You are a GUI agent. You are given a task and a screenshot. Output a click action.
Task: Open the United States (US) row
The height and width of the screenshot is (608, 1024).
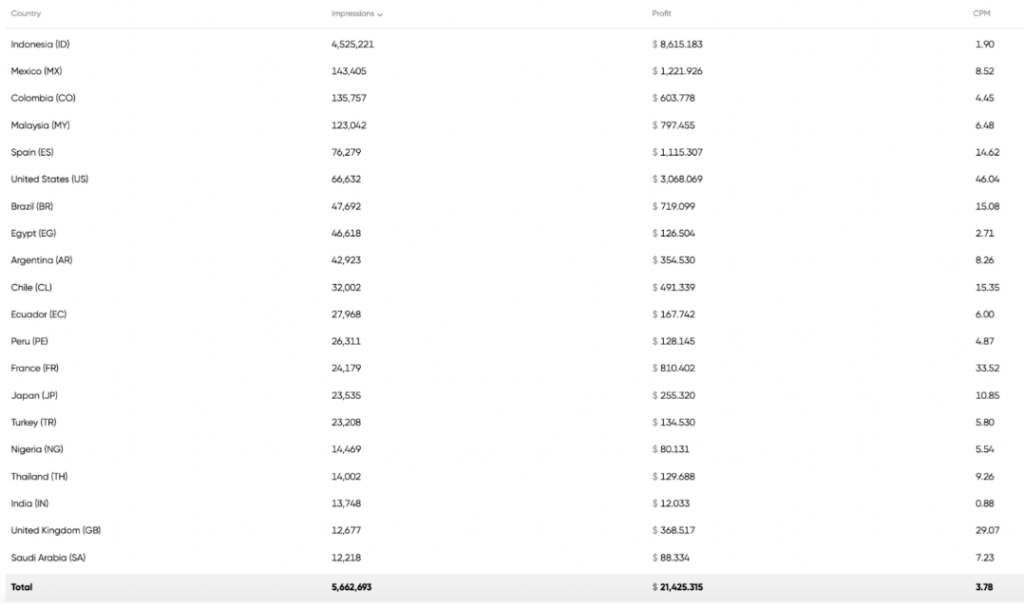tap(50, 179)
